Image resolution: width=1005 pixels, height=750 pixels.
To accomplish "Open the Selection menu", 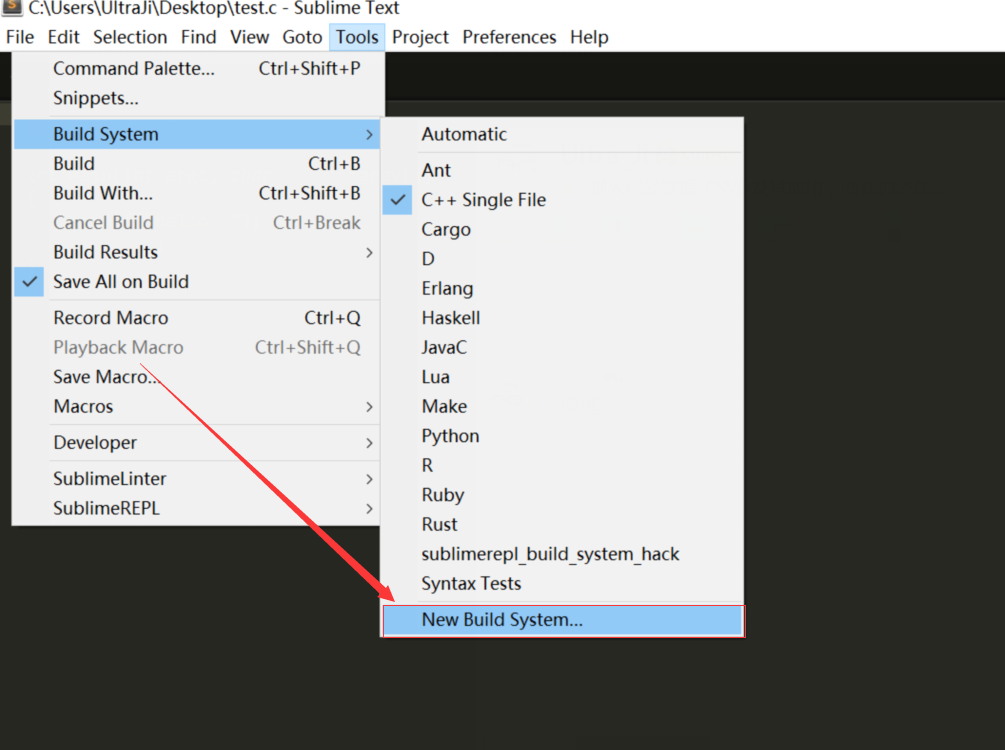I will point(130,37).
